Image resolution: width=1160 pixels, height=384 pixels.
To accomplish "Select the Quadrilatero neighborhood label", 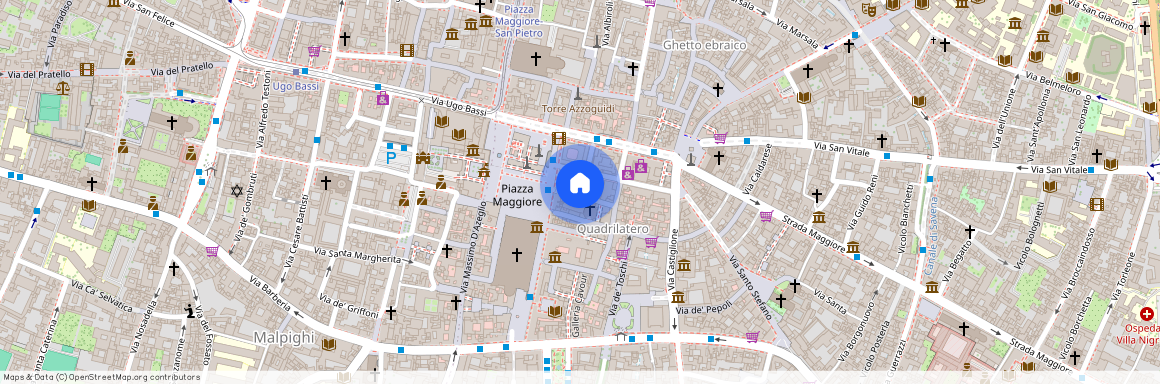I will [613, 229].
